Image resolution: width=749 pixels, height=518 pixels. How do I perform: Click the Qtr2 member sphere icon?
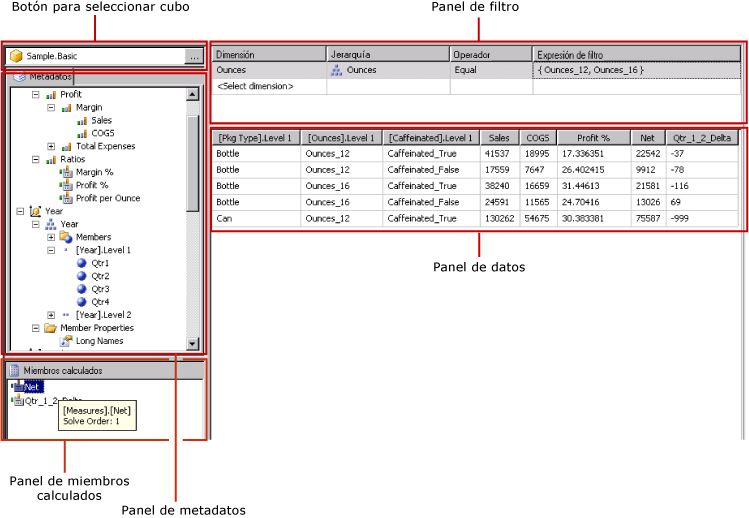[x=82, y=276]
